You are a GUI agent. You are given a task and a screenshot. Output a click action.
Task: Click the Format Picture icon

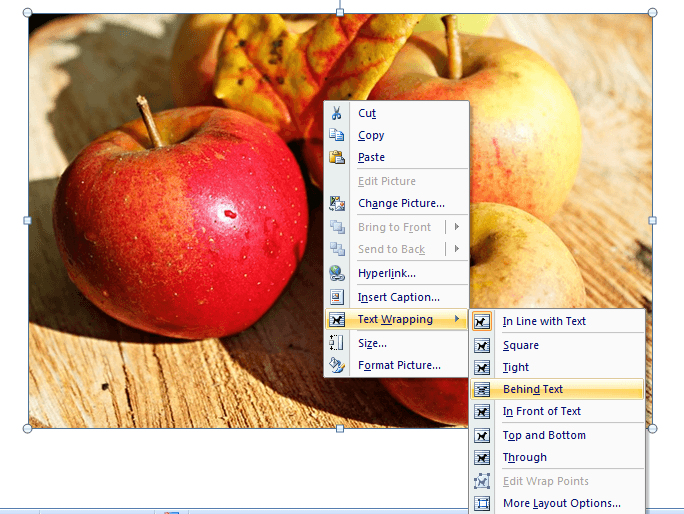coord(337,365)
